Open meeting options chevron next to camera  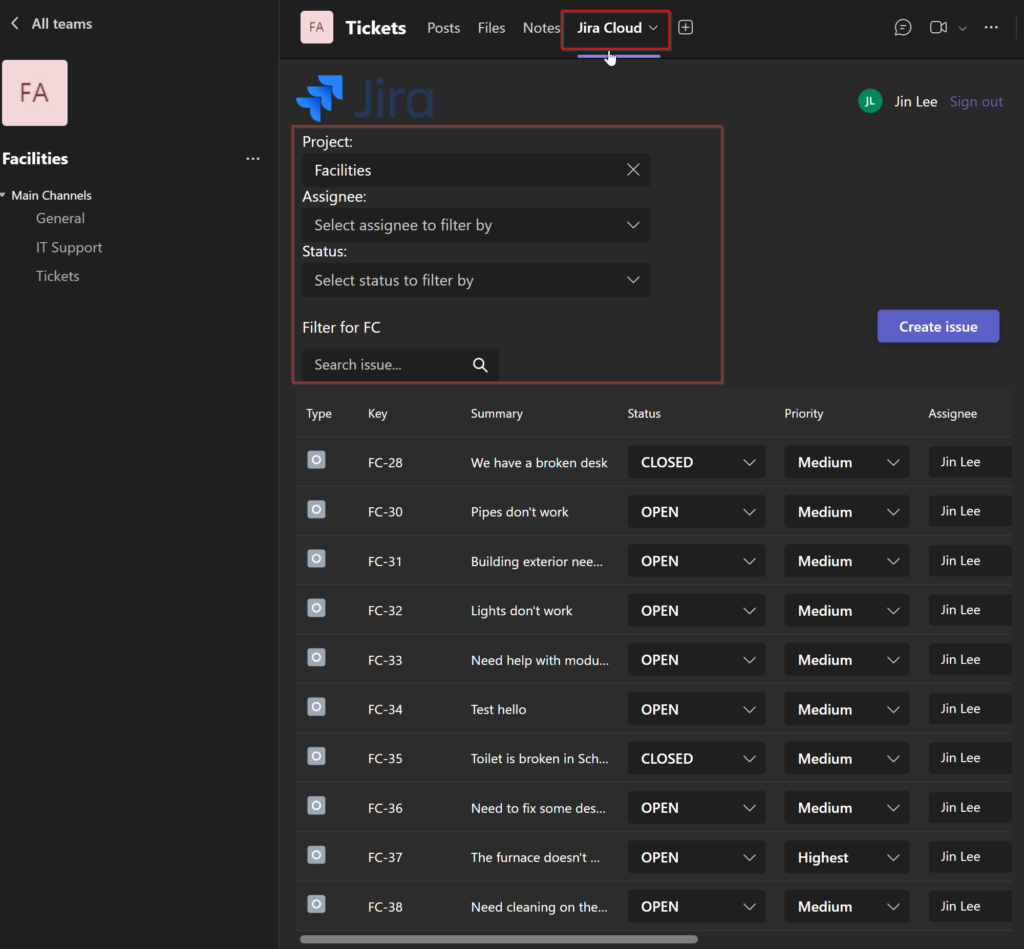tap(963, 28)
